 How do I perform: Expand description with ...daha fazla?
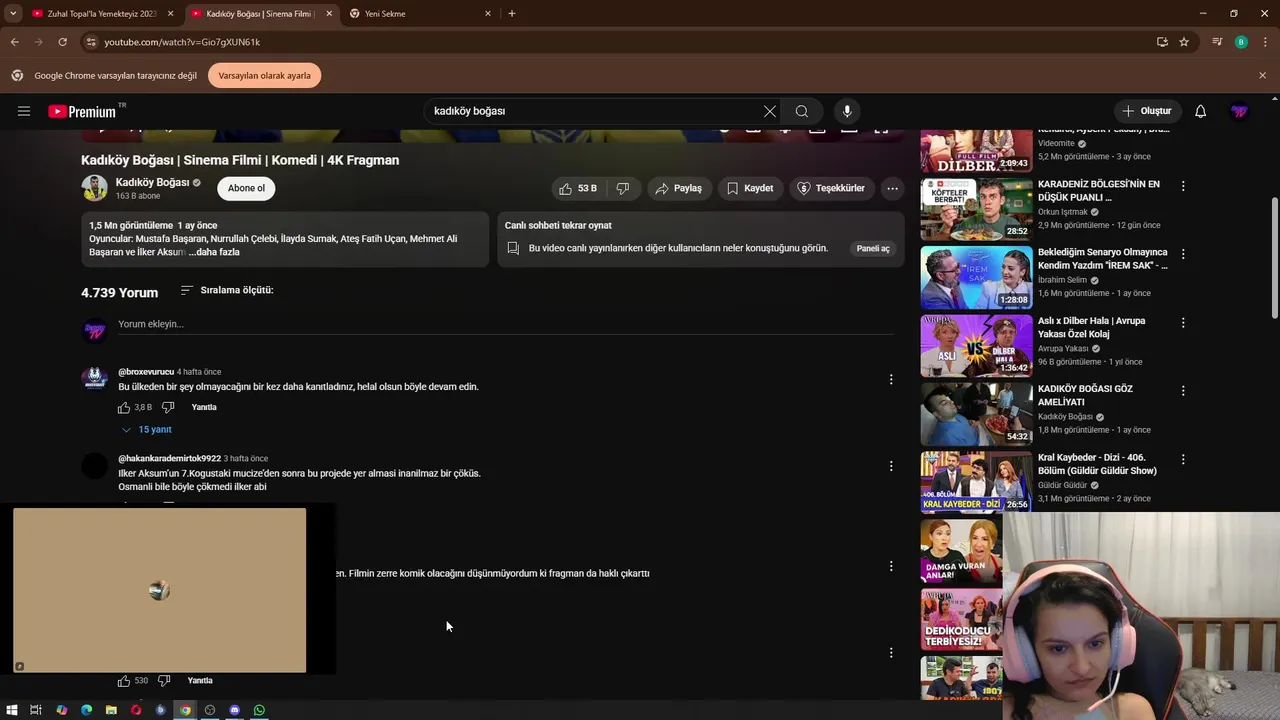click(214, 252)
